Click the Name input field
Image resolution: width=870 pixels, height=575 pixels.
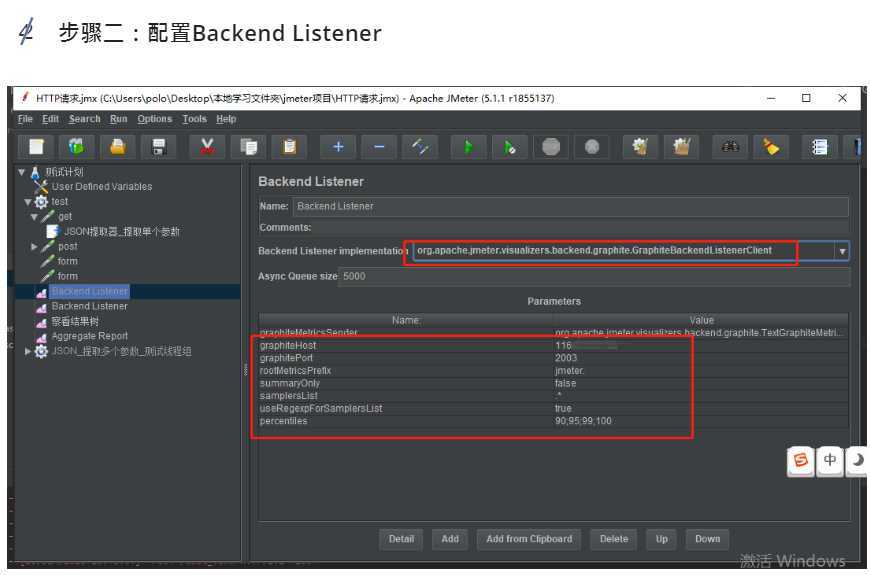(570, 206)
